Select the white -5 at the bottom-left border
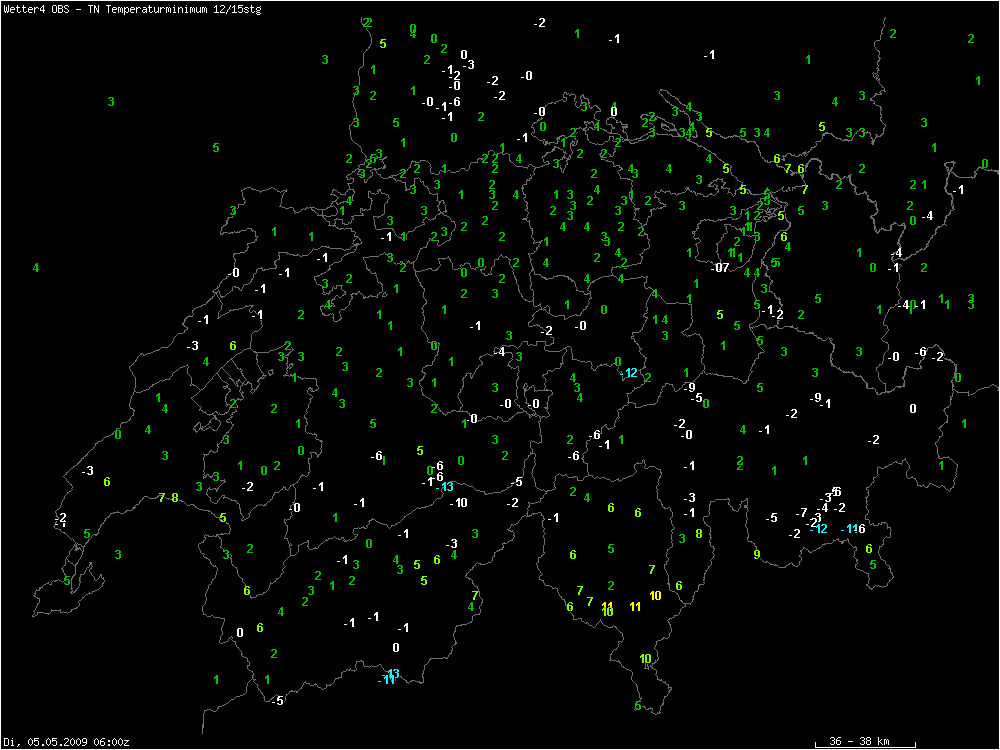This screenshot has width=1000, height=750. [277, 700]
